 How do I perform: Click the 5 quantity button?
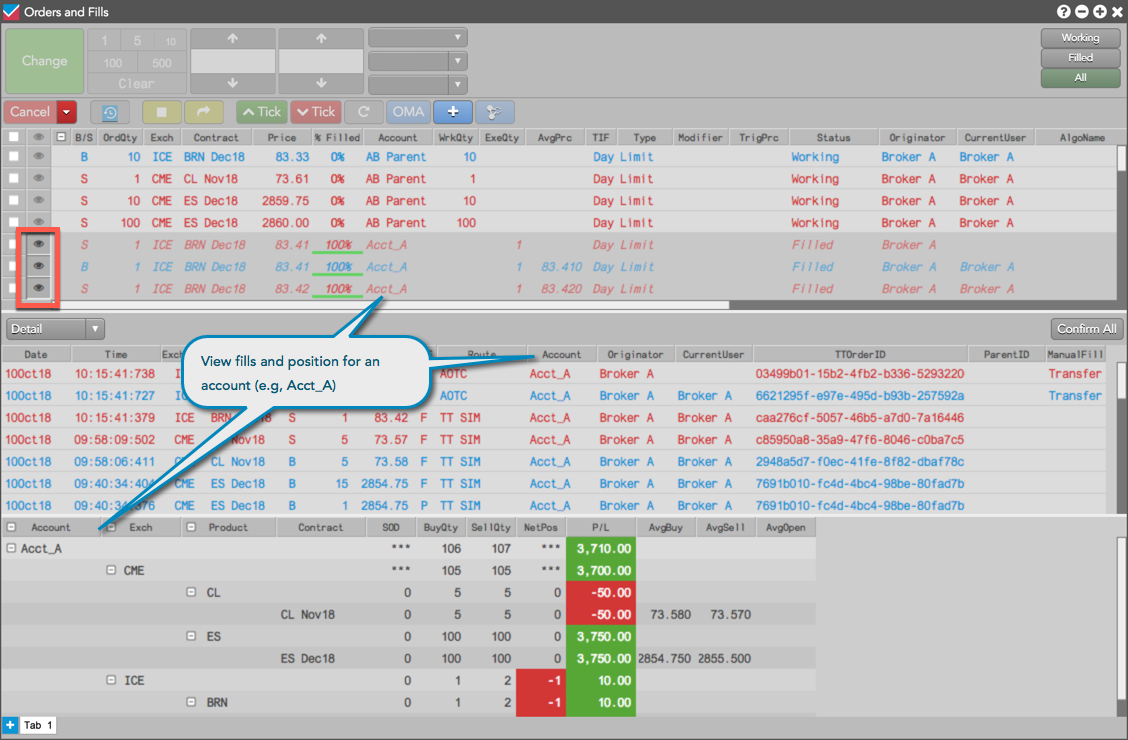[137, 40]
